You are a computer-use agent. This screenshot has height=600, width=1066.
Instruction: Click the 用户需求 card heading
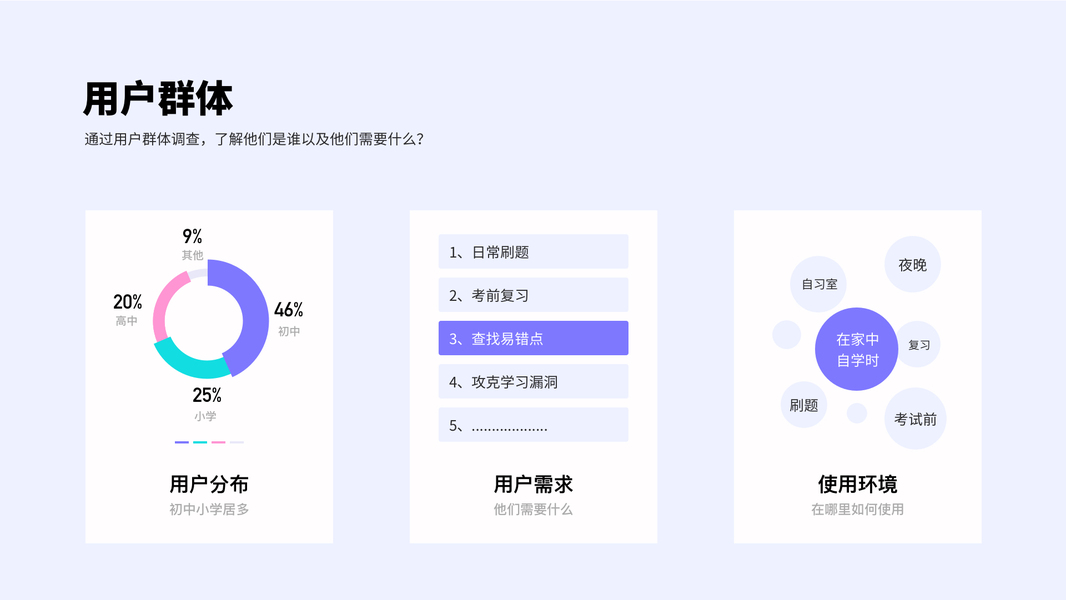coord(533,485)
